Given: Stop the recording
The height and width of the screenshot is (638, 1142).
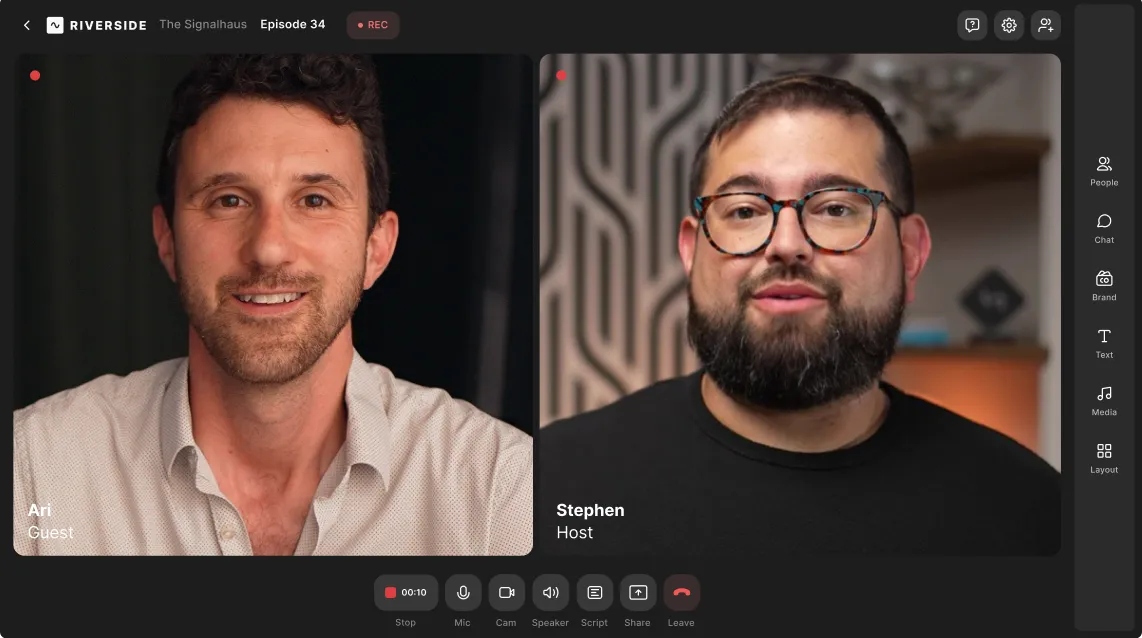Looking at the screenshot, I should [x=405, y=592].
